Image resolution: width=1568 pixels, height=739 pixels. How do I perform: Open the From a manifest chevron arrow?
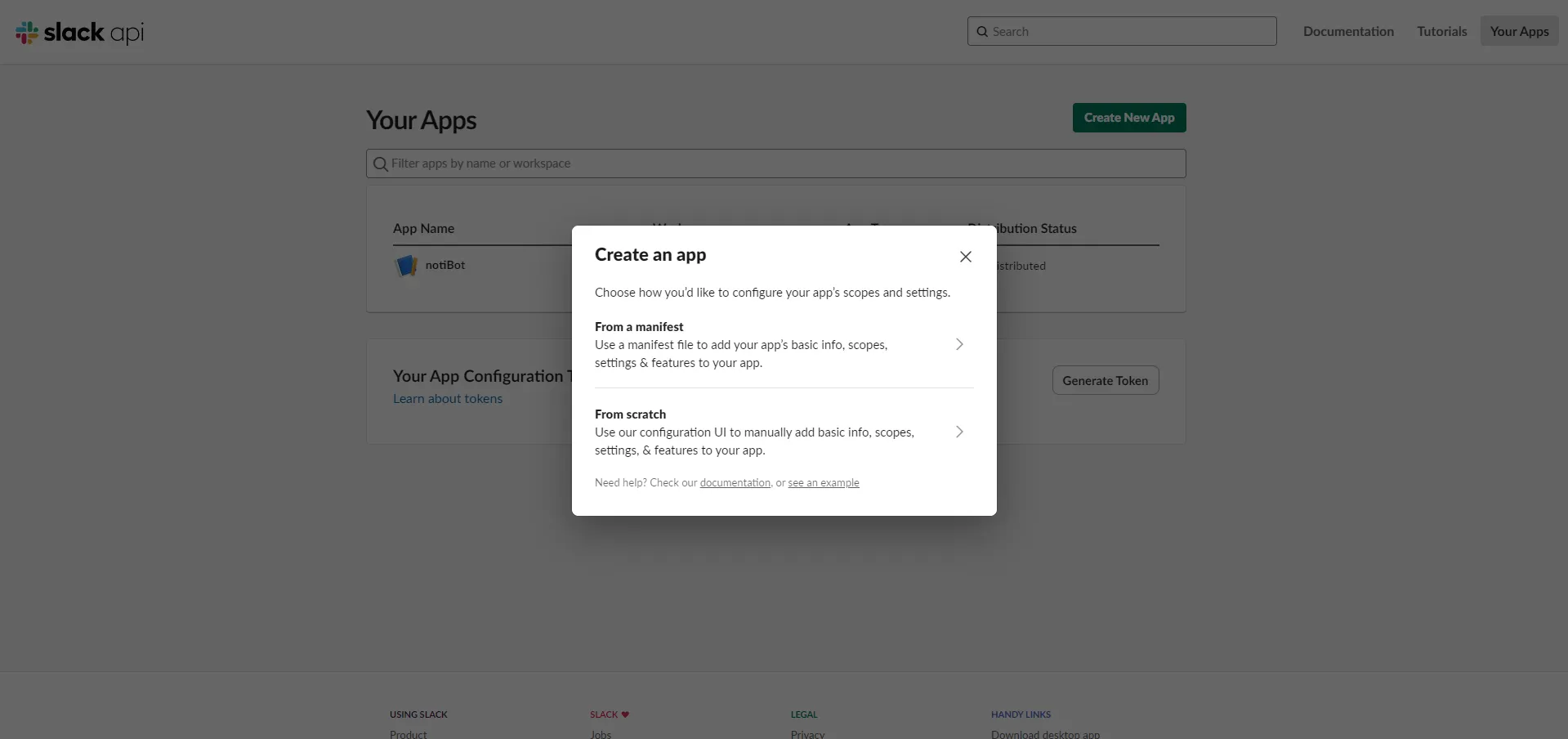tap(959, 344)
